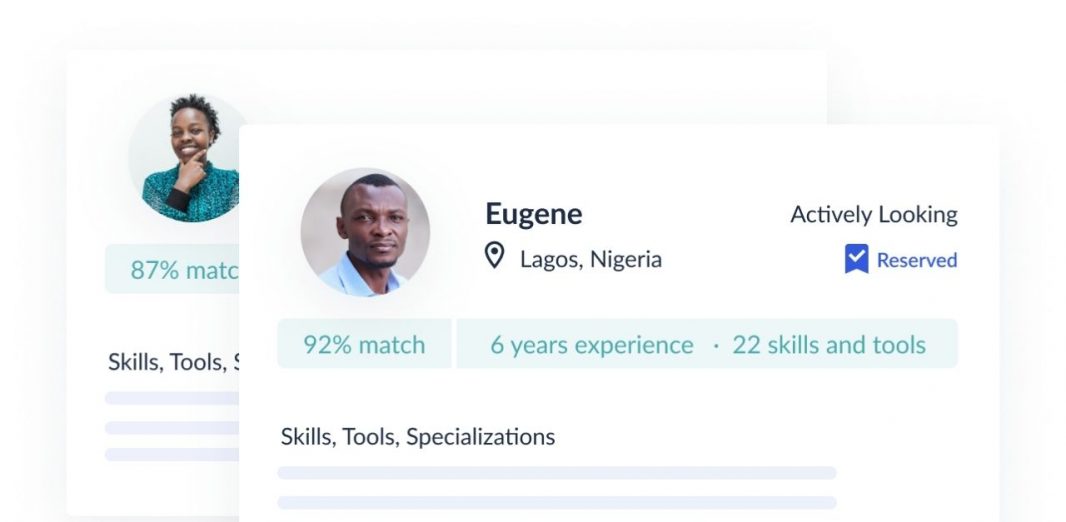Viewport: 1066px width, 522px height.
Task: Click the 6 years experience label
Action: tap(591, 345)
